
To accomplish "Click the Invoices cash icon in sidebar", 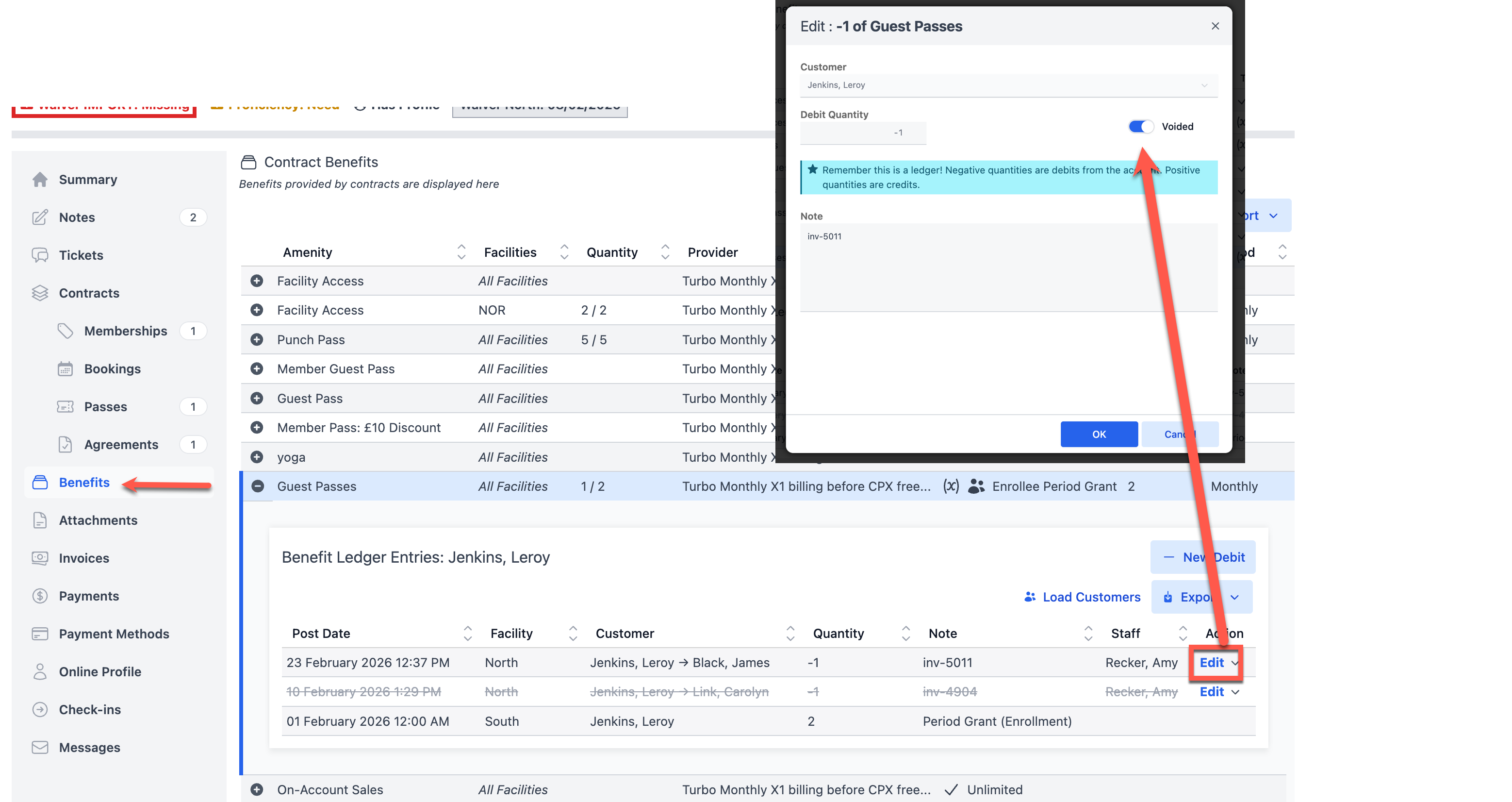I will [x=40, y=558].
